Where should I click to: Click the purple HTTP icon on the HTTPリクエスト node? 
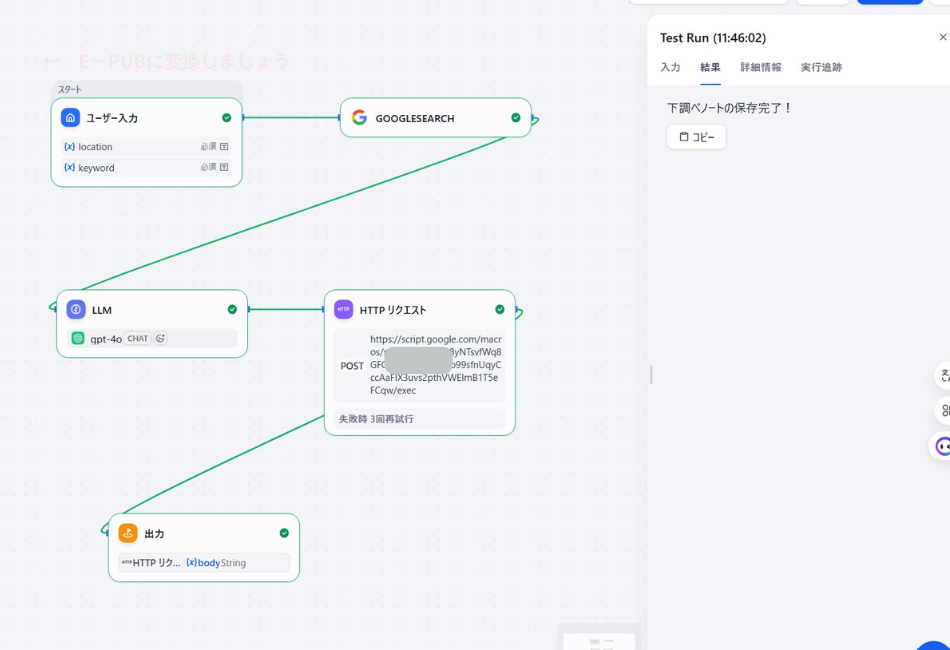343,309
